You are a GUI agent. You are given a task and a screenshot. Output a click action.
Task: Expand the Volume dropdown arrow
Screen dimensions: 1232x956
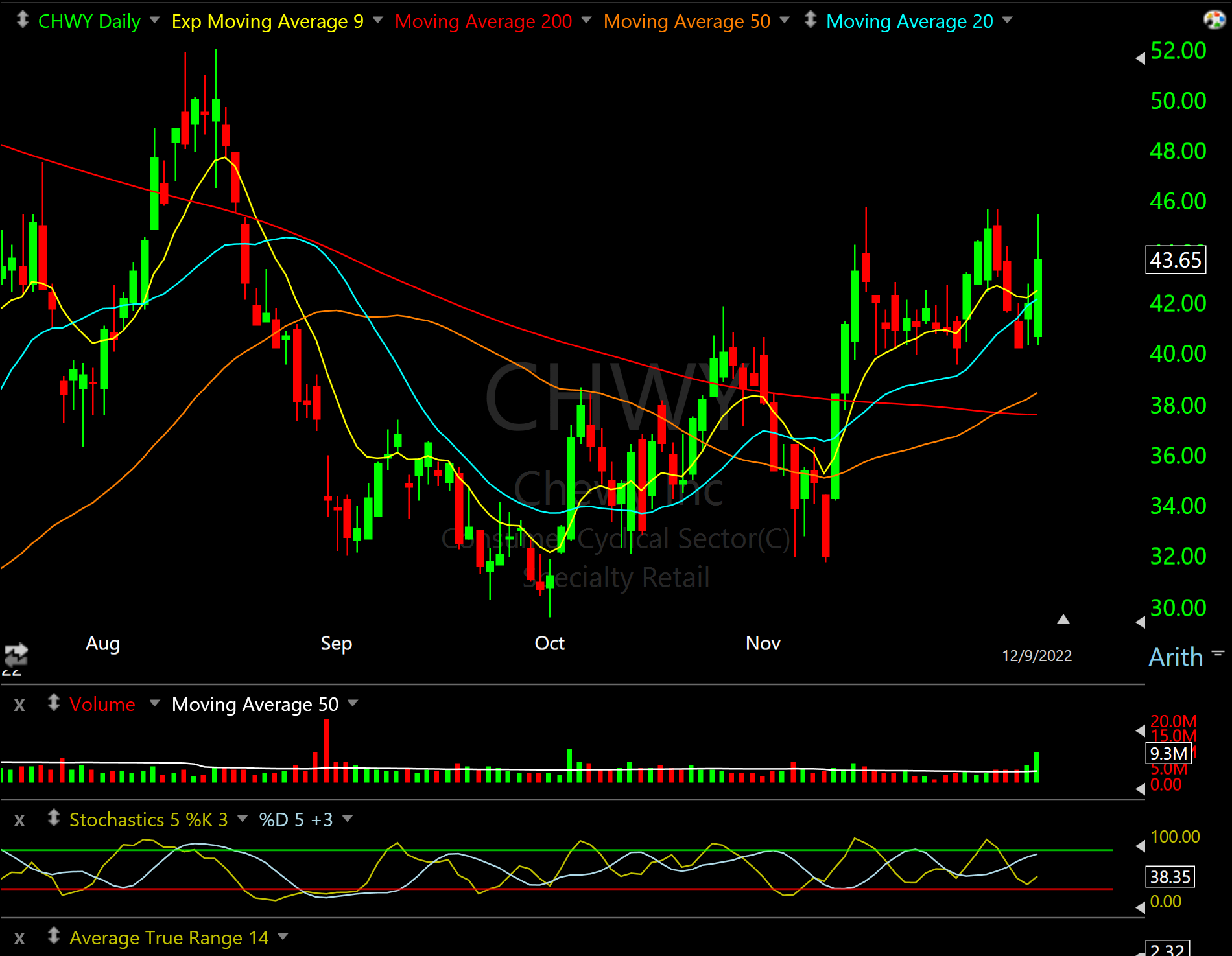[155, 703]
